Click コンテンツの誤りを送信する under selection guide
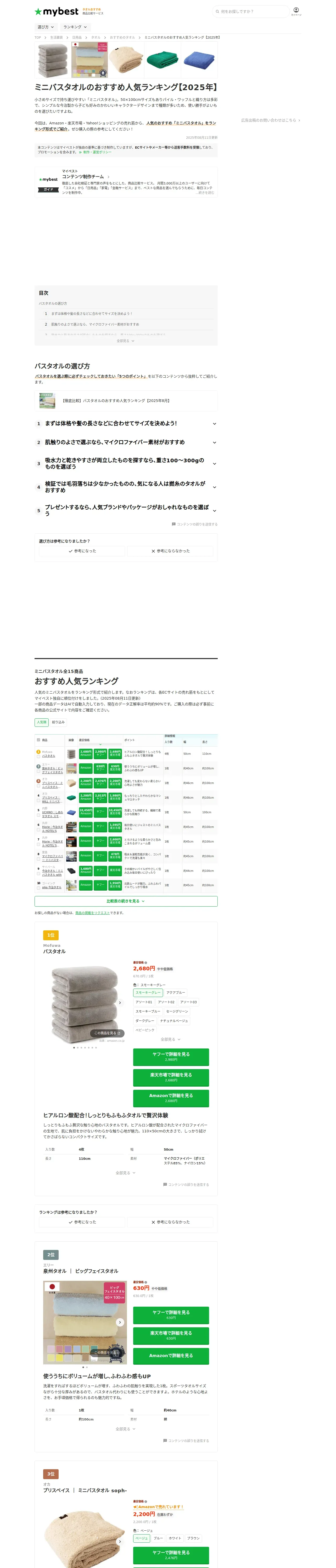The image size is (336, 1568). [x=194, y=524]
